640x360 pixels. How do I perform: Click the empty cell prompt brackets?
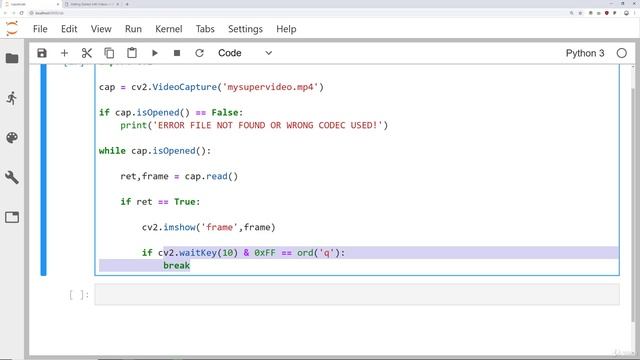click(x=79, y=295)
